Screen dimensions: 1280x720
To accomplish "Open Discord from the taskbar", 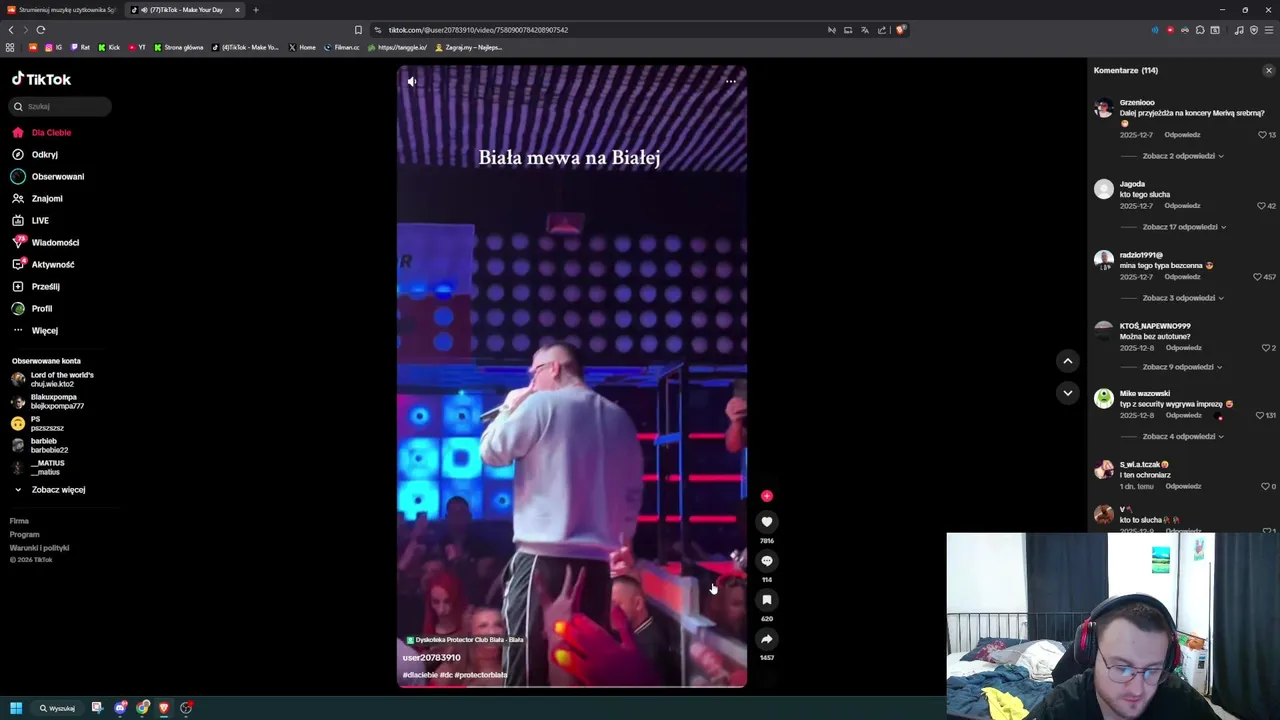I will point(121,708).
